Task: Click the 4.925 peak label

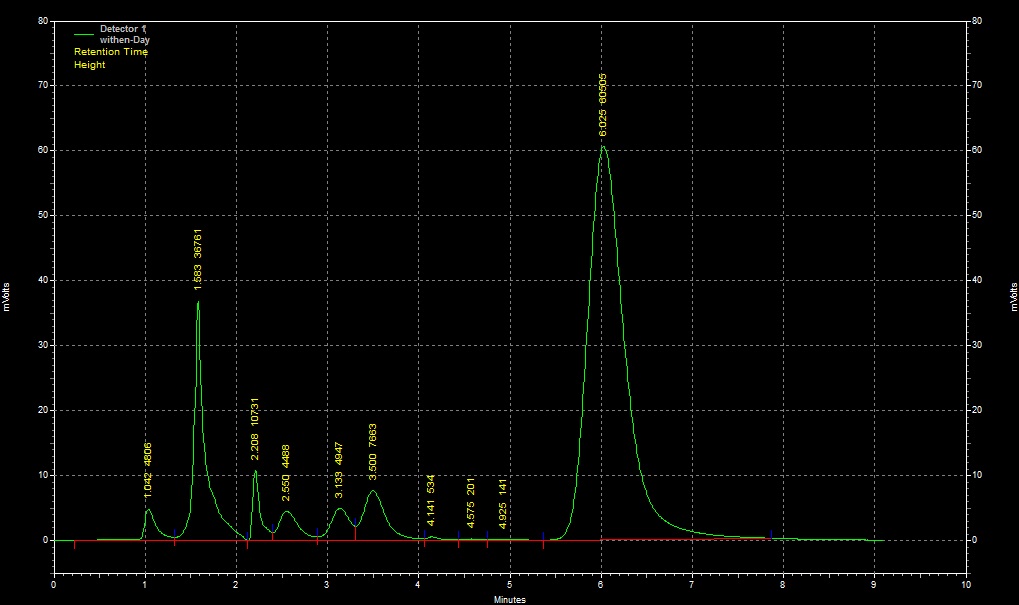Action: click(503, 503)
